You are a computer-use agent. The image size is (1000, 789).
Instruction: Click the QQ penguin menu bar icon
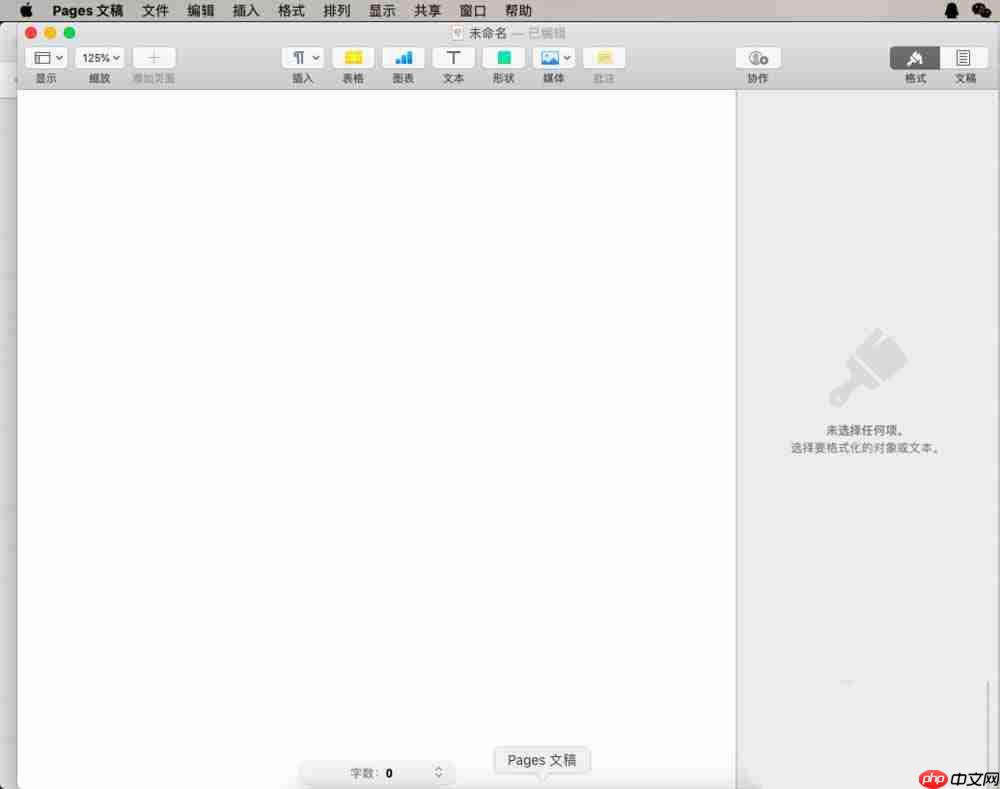click(951, 10)
